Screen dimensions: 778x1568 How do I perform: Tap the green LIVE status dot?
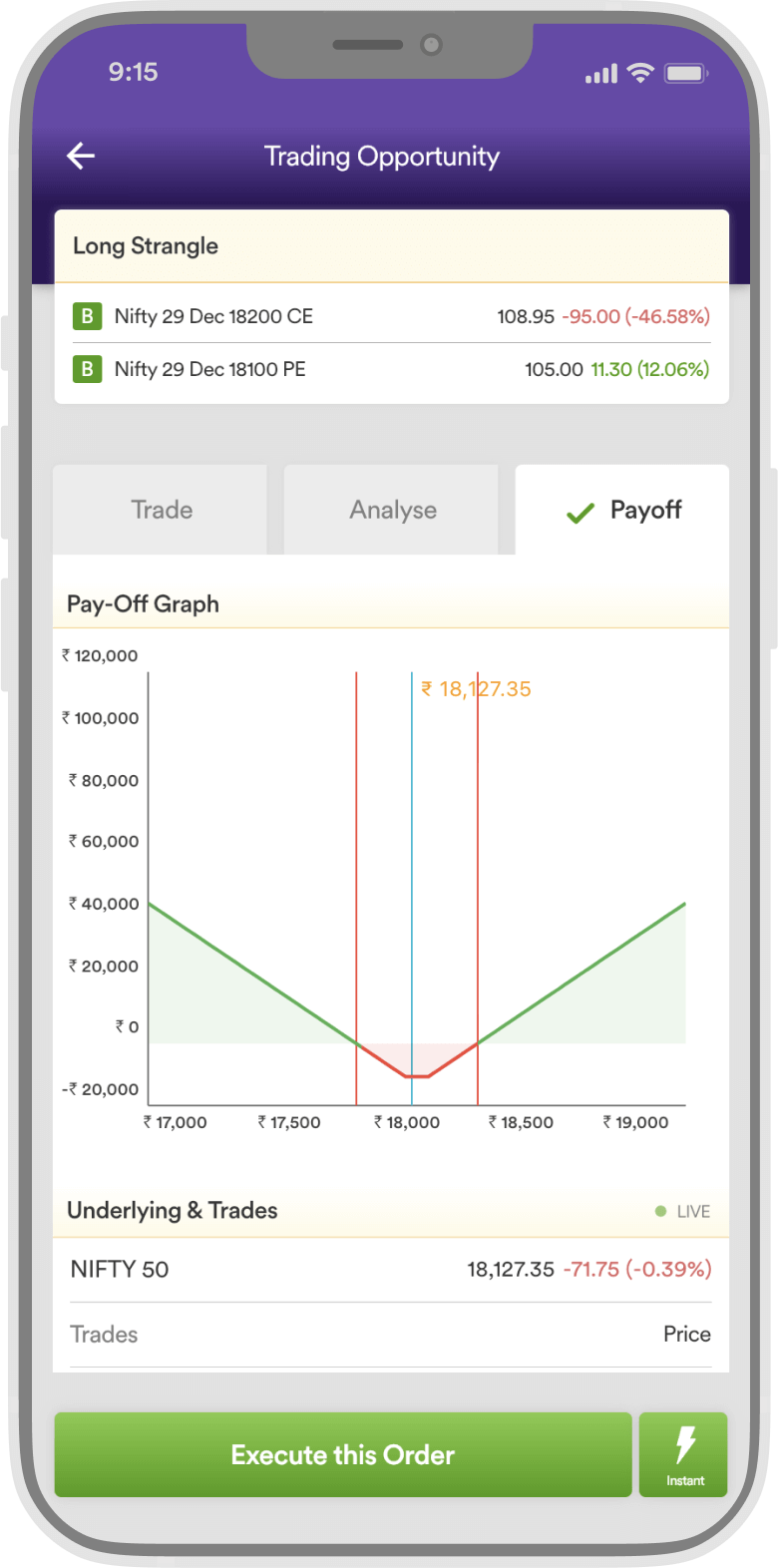click(660, 1211)
